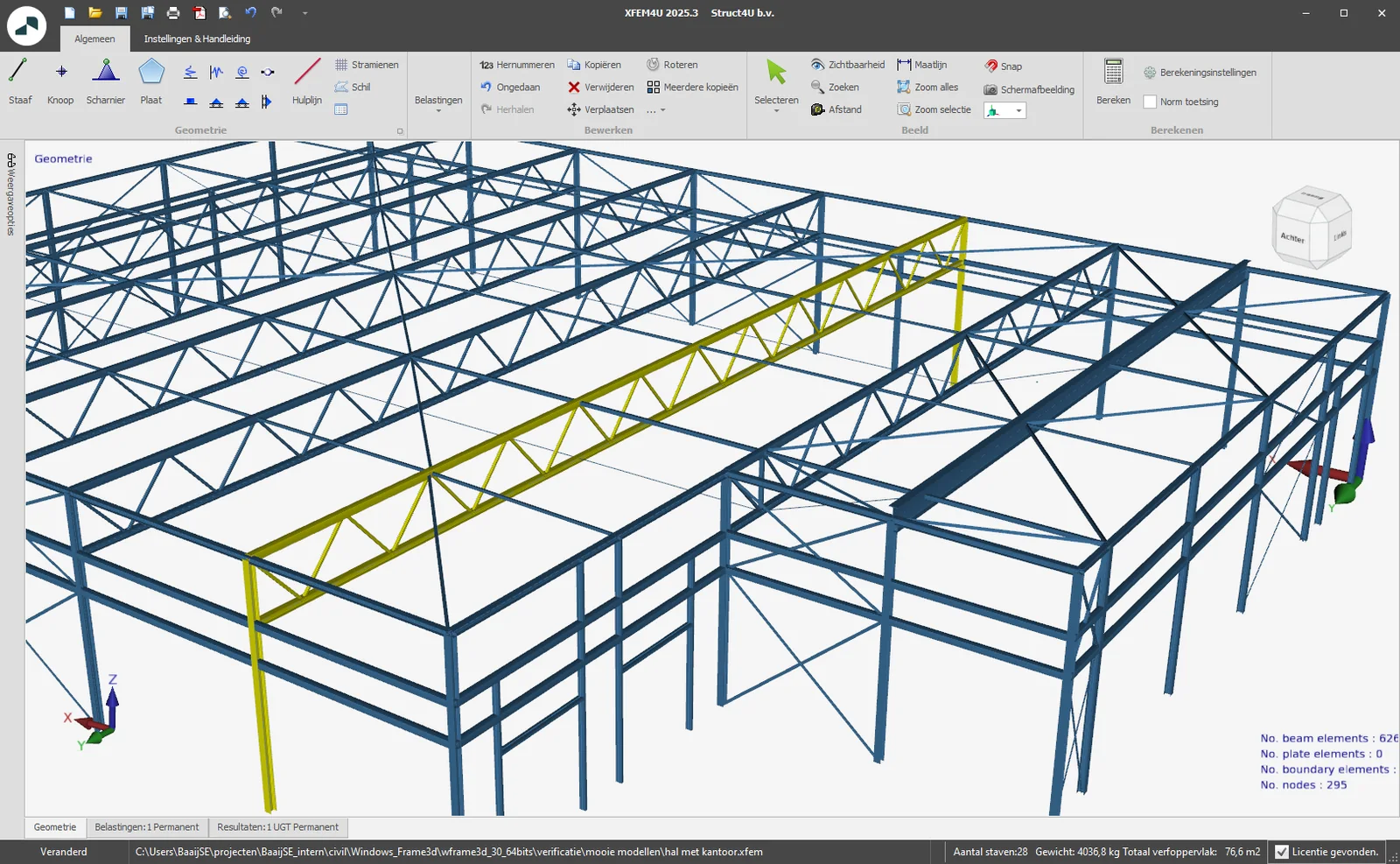Open Stramienen grid lines
This screenshot has height=864, width=1400.
point(367,65)
